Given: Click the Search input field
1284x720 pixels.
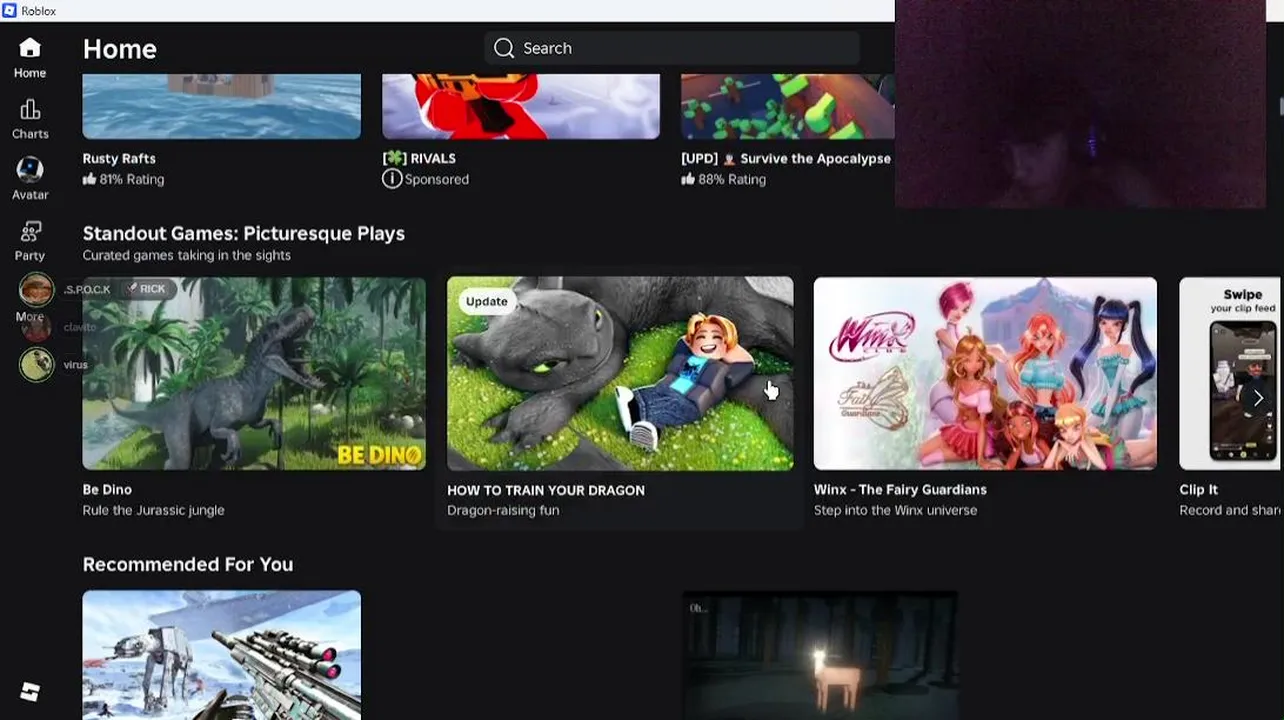Looking at the screenshot, I should (672, 48).
